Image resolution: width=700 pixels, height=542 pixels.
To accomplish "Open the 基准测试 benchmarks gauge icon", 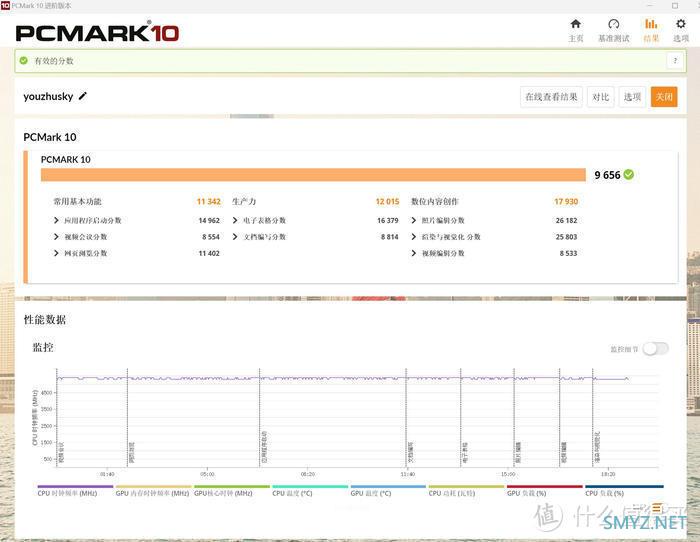I will point(614,24).
